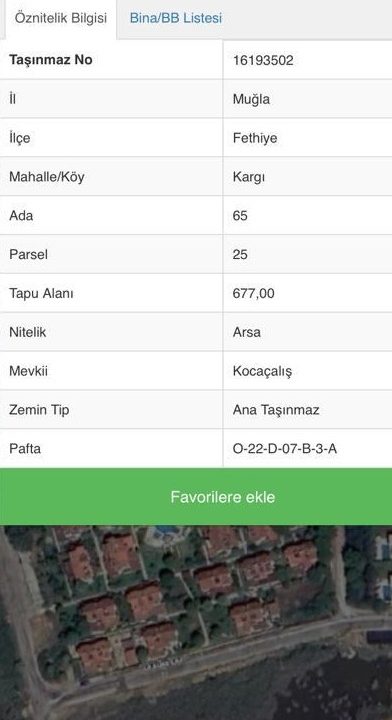
Task: Tap the Favorilere ekle button
Action: pyautogui.click(x=196, y=497)
